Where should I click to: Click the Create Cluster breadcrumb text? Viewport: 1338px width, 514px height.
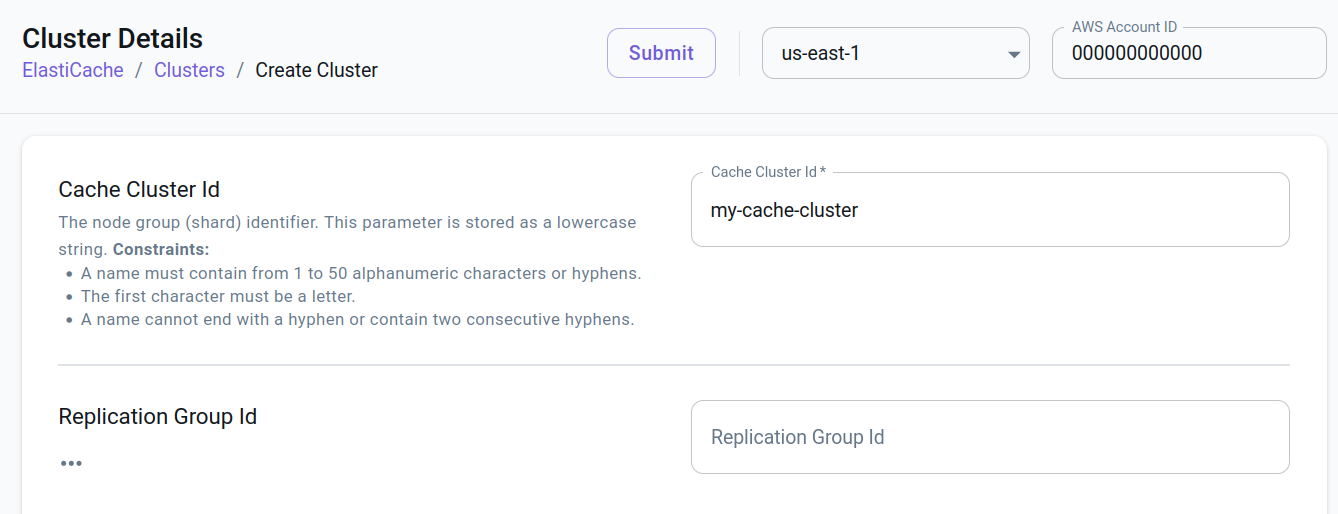coord(316,71)
